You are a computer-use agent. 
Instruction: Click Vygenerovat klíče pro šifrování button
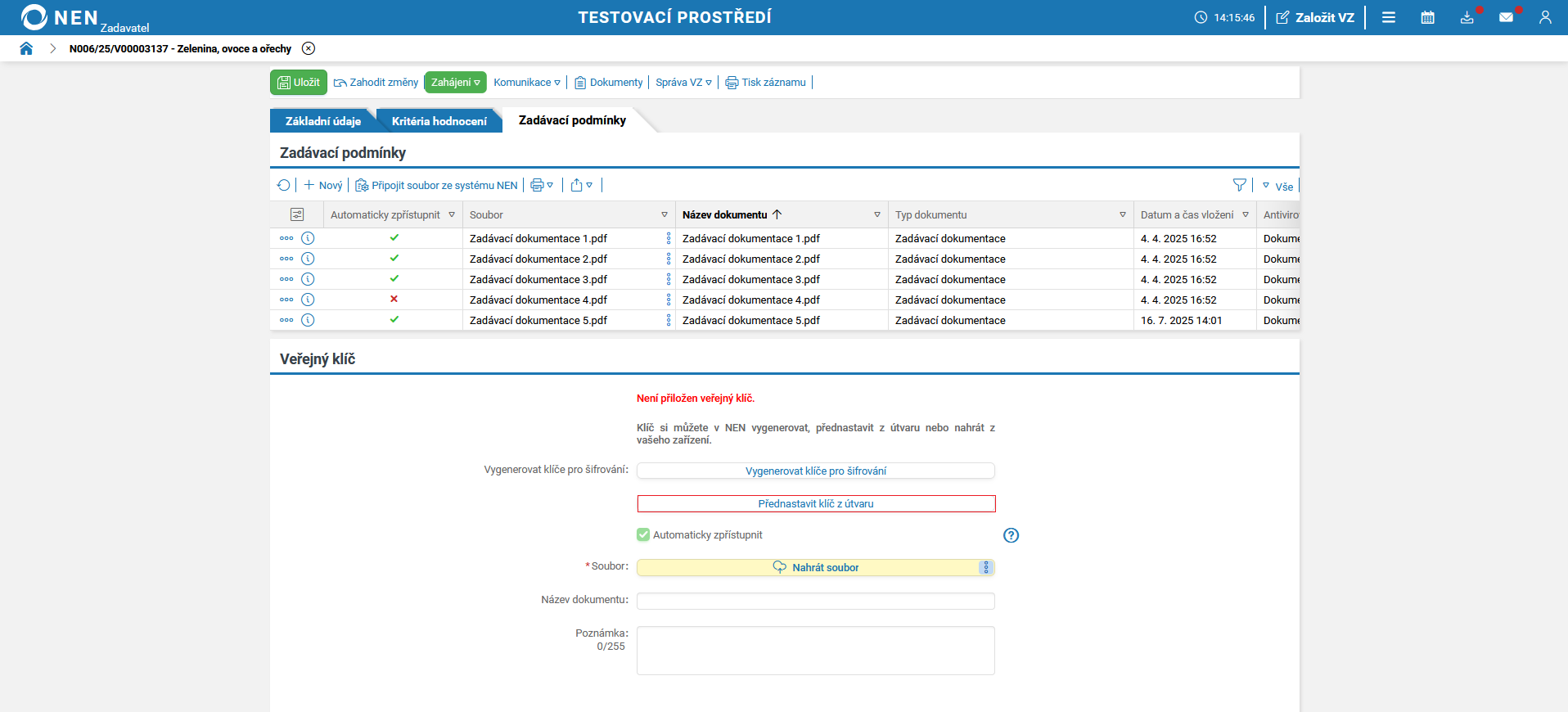coord(815,471)
